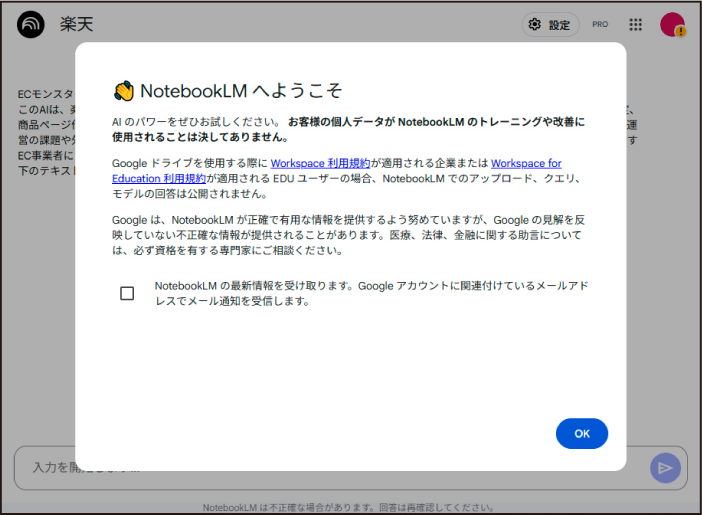Enable NotebookLM email updates checkbox
Image resolution: width=702 pixels, height=515 pixels.
[x=127, y=293]
